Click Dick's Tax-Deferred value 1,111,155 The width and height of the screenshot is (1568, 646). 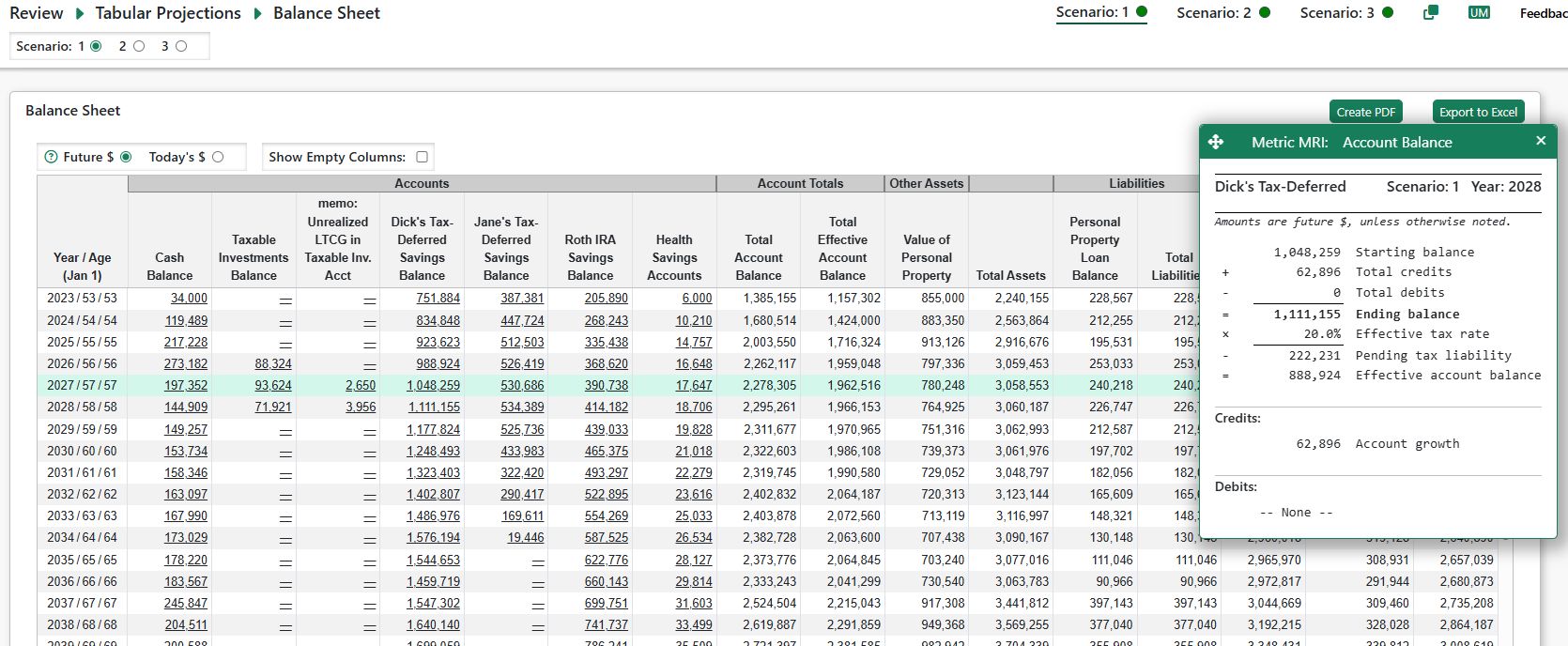434,407
